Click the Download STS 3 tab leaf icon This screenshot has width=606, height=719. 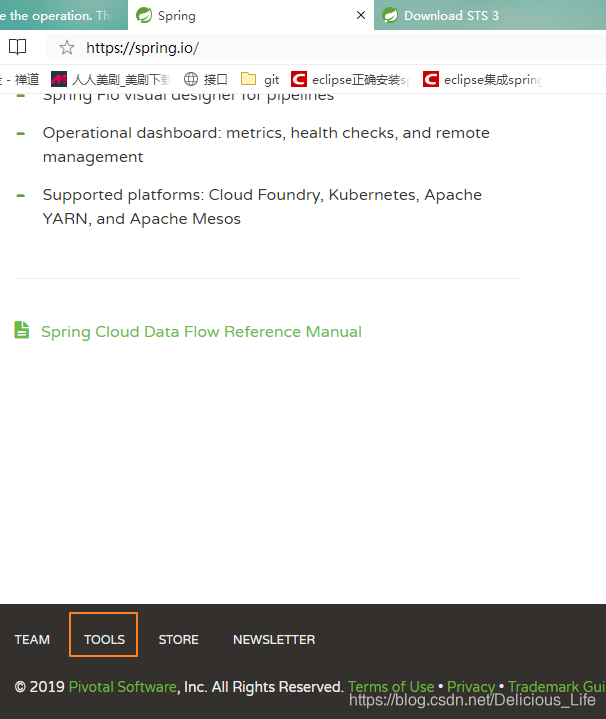point(390,15)
